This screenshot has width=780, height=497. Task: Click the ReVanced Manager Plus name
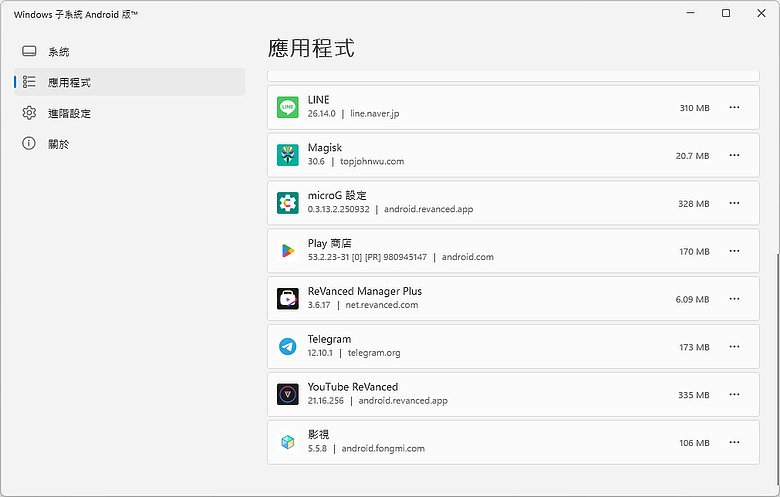(365, 291)
